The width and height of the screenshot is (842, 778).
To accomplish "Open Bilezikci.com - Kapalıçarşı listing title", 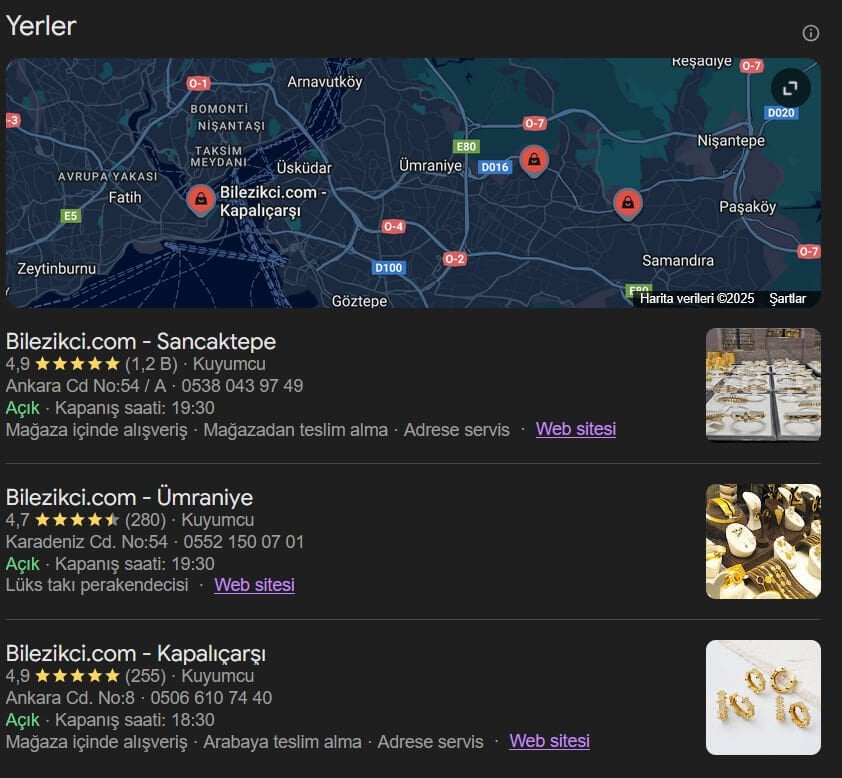I will (x=136, y=654).
